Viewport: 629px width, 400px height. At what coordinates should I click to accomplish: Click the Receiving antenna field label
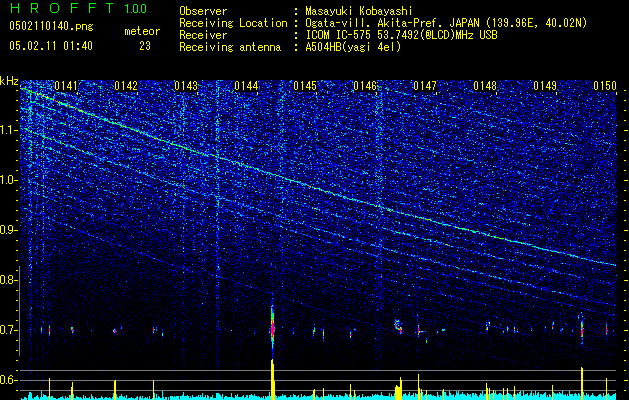[230, 47]
